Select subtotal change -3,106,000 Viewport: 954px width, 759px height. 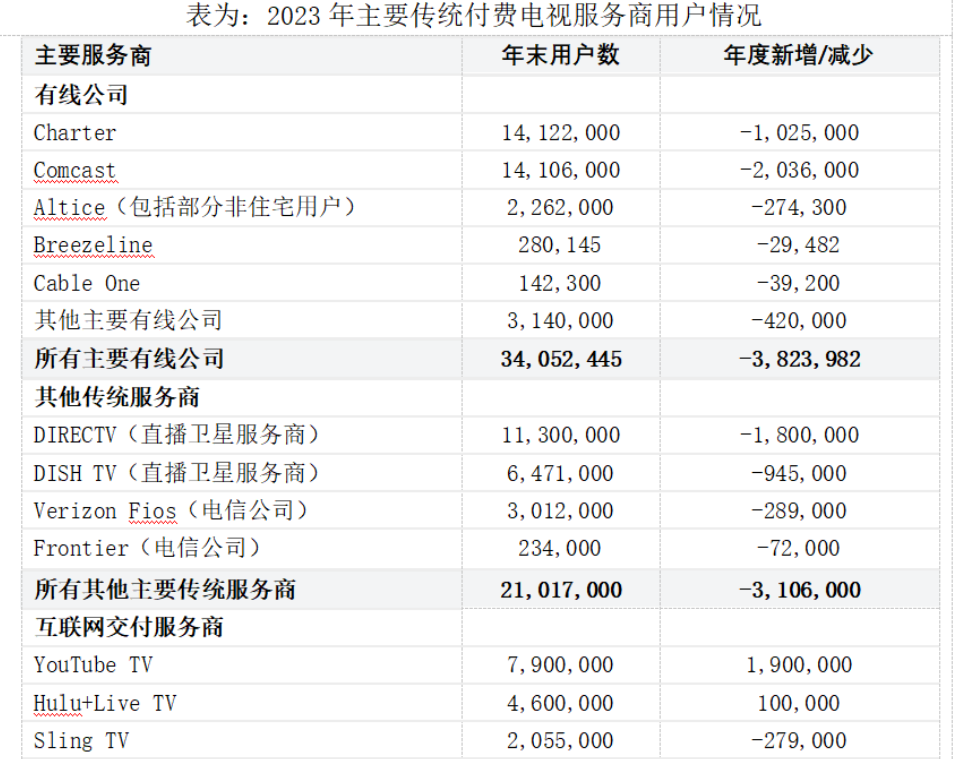point(799,590)
